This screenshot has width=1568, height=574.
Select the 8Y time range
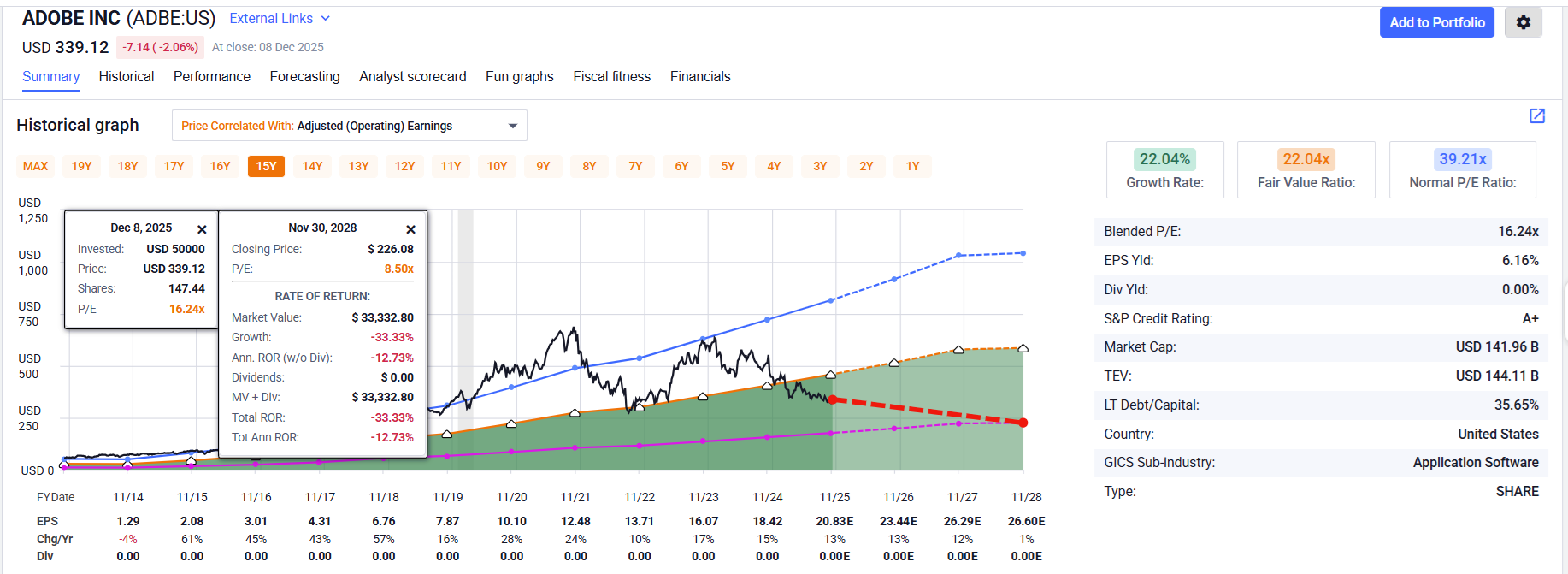[x=590, y=166]
